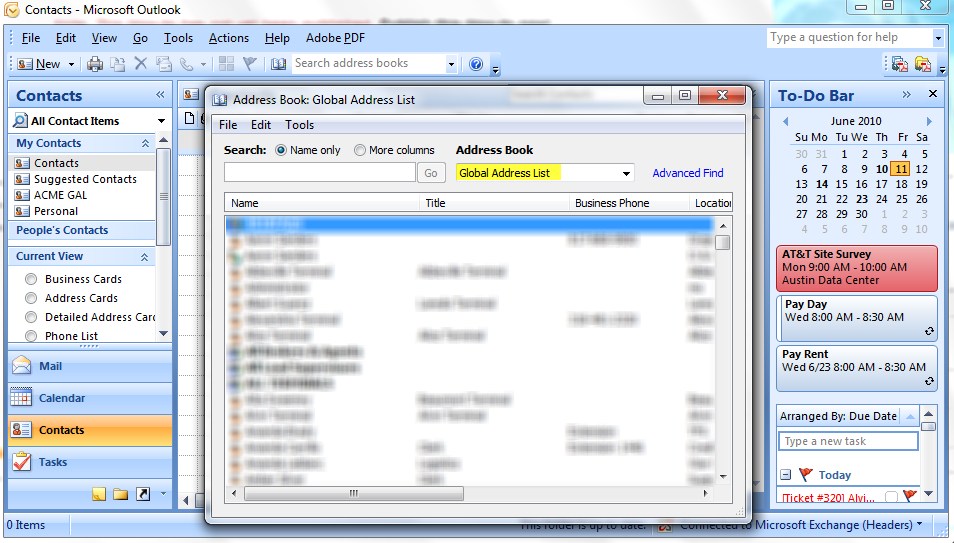Open the New item dropdown arrow

71,64
